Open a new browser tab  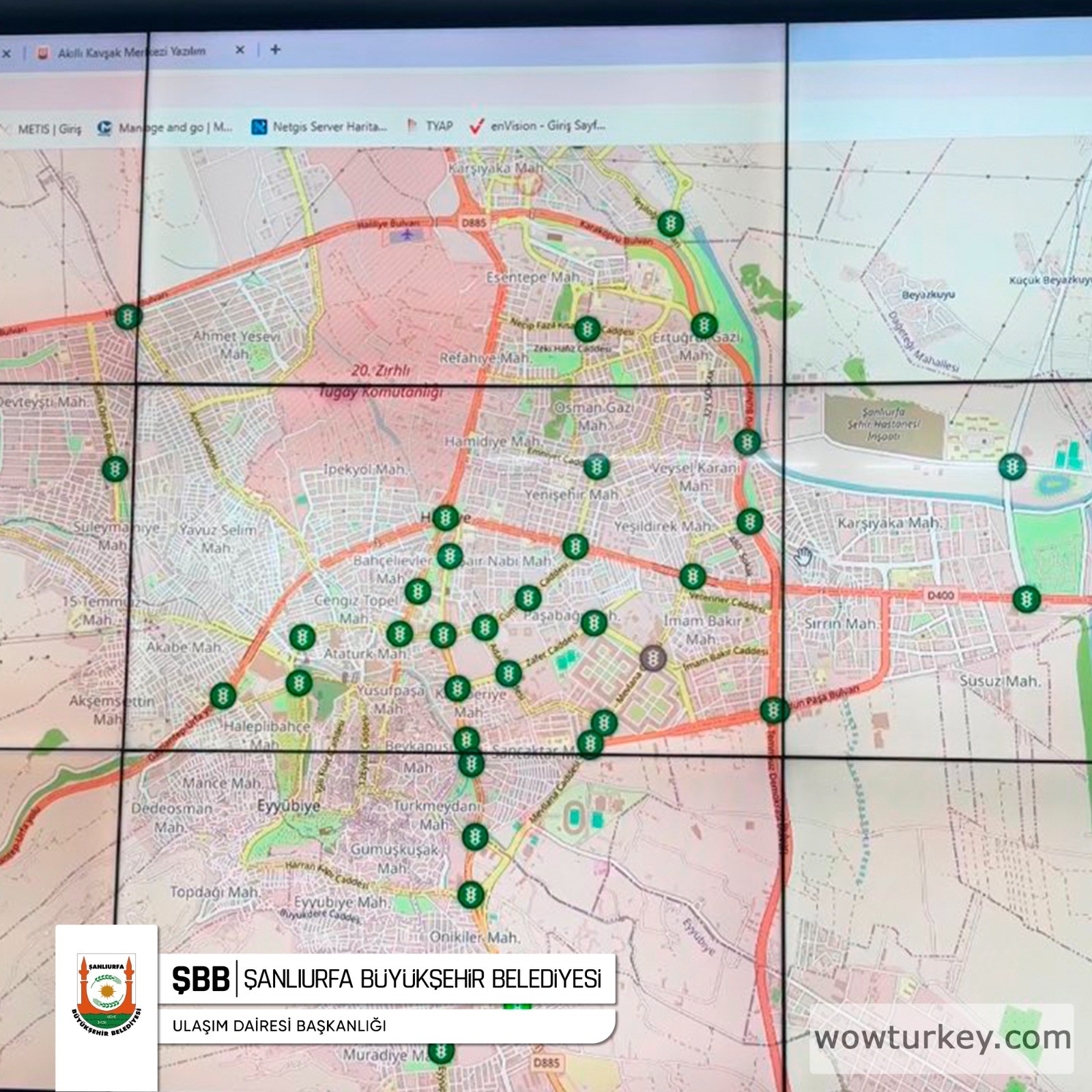point(275,50)
